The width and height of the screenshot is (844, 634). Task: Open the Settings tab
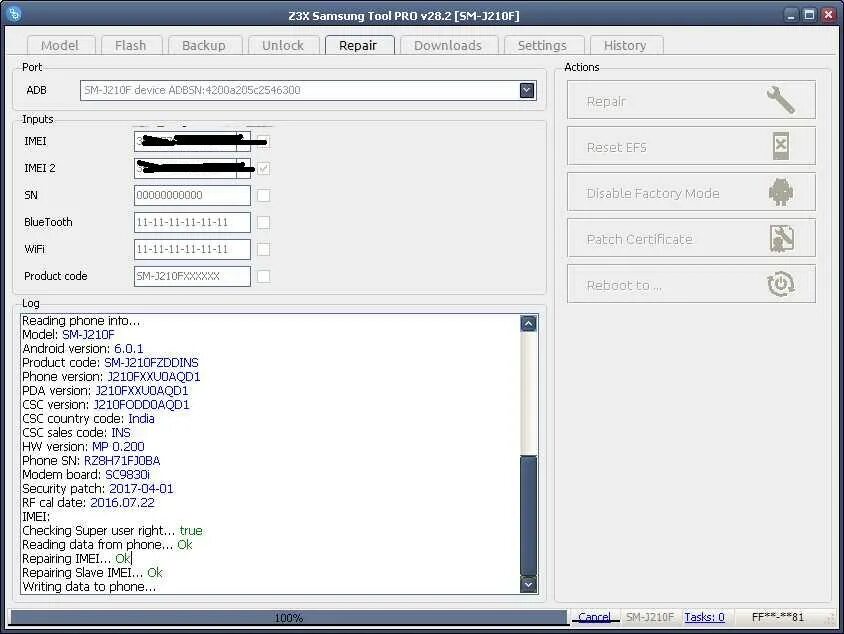543,45
